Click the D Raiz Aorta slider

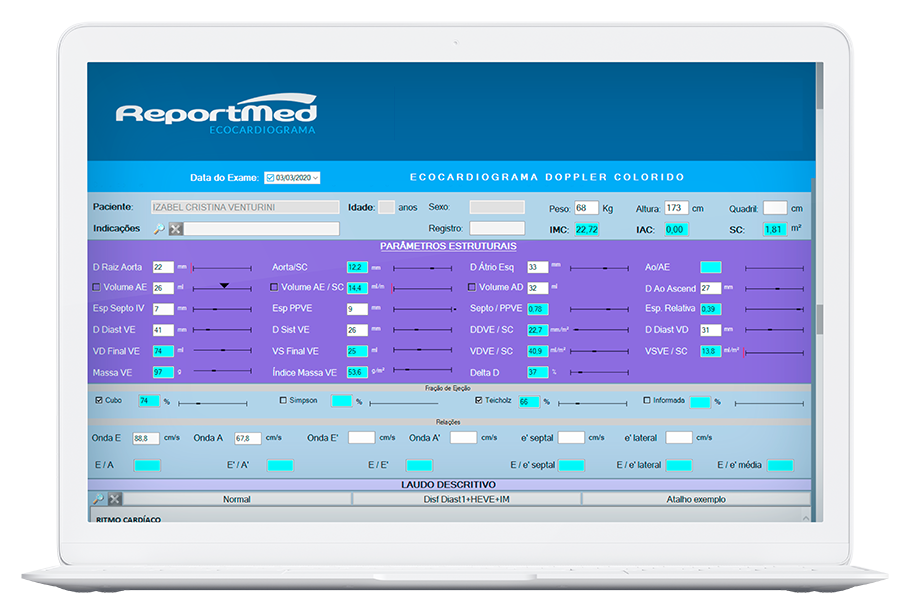(x=222, y=268)
